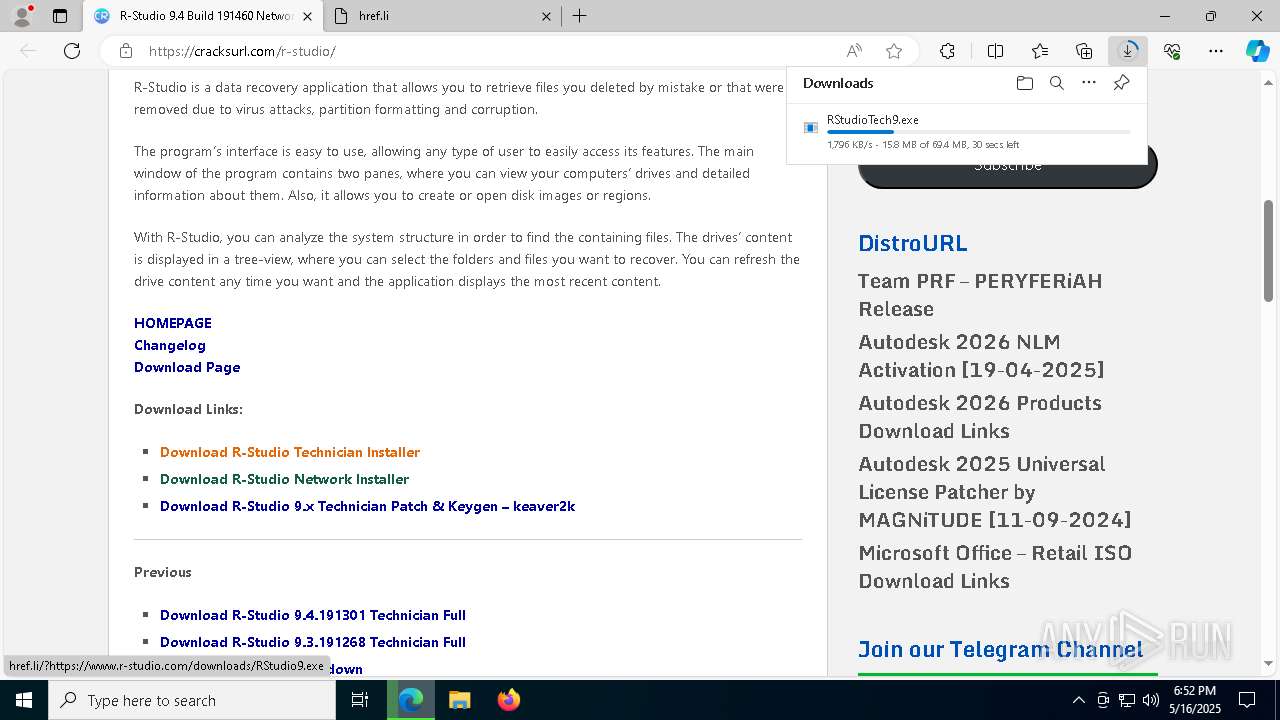Add this page to favorites star
The width and height of the screenshot is (1280, 720).
click(x=894, y=51)
